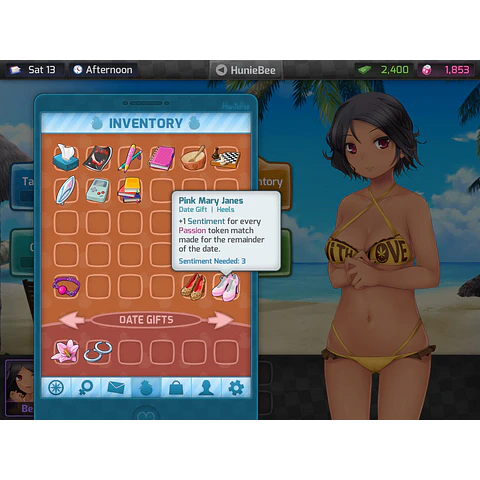This screenshot has width=480, height=480.
Task: Click the left pink arrow beside Date Gifts
Action: pos(71,320)
